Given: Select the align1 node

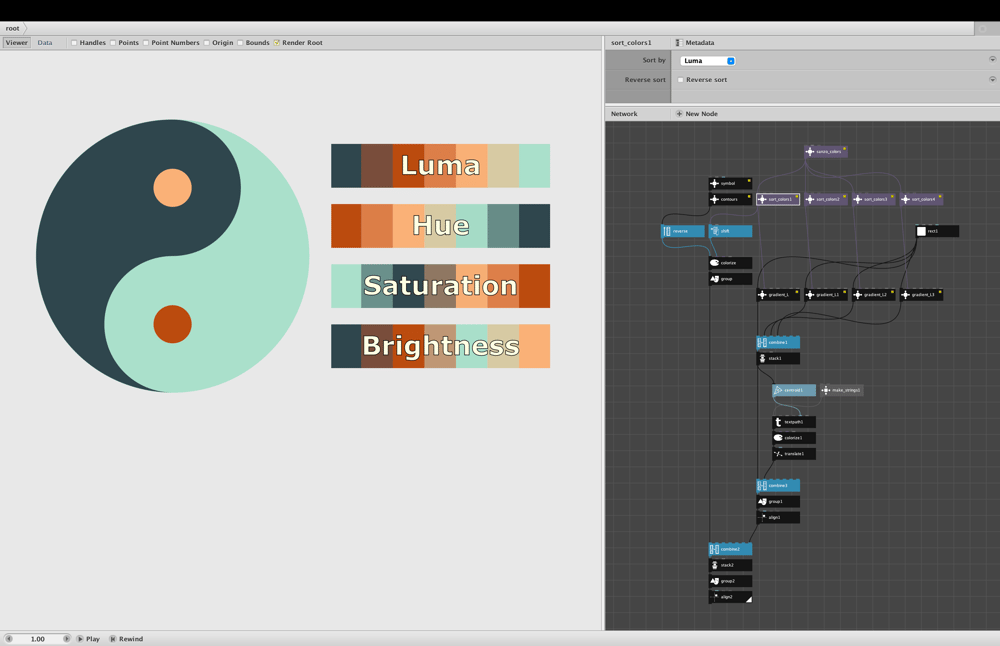Looking at the screenshot, I should [x=778, y=518].
